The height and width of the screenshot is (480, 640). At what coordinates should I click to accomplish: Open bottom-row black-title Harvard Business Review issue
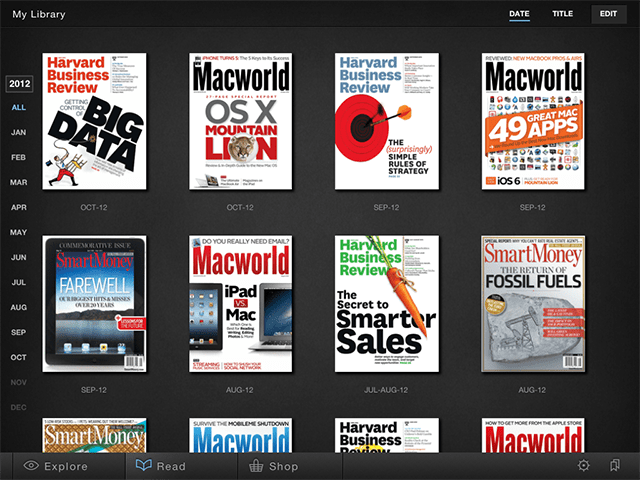click(x=387, y=435)
